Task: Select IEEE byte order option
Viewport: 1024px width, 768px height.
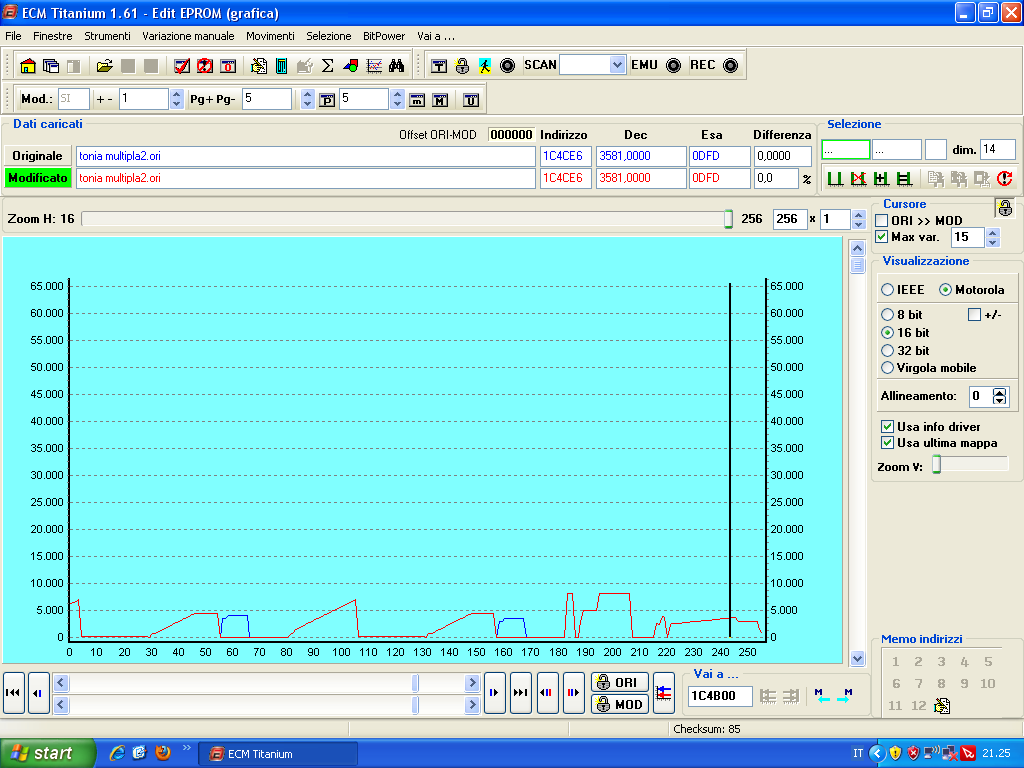Action: pyautogui.click(x=887, y=290)
